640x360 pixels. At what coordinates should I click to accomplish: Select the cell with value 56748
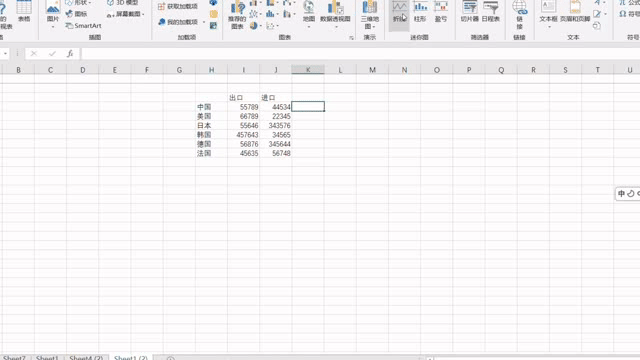click(x=276, y=153)
